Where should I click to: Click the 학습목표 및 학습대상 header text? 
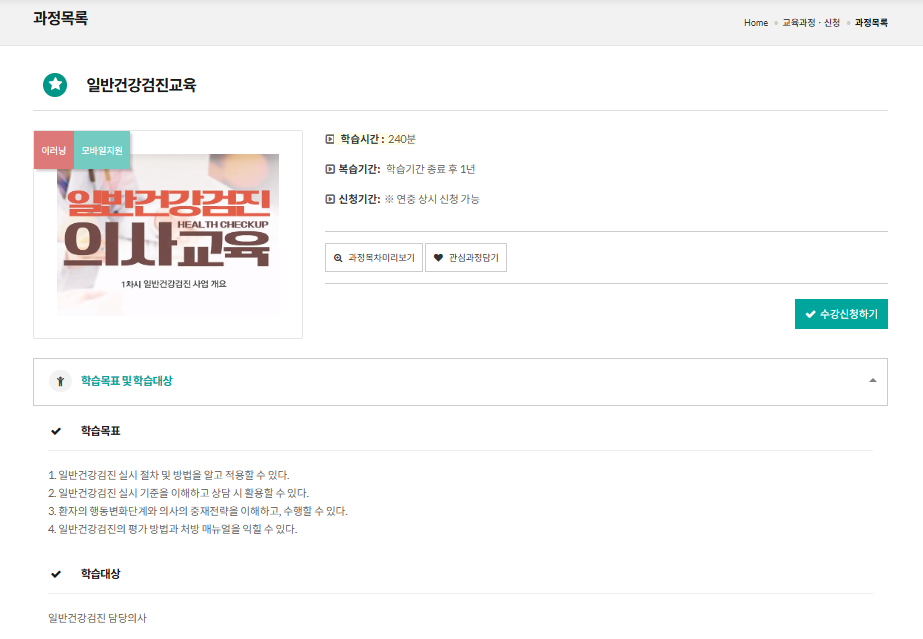pos(127,381)
